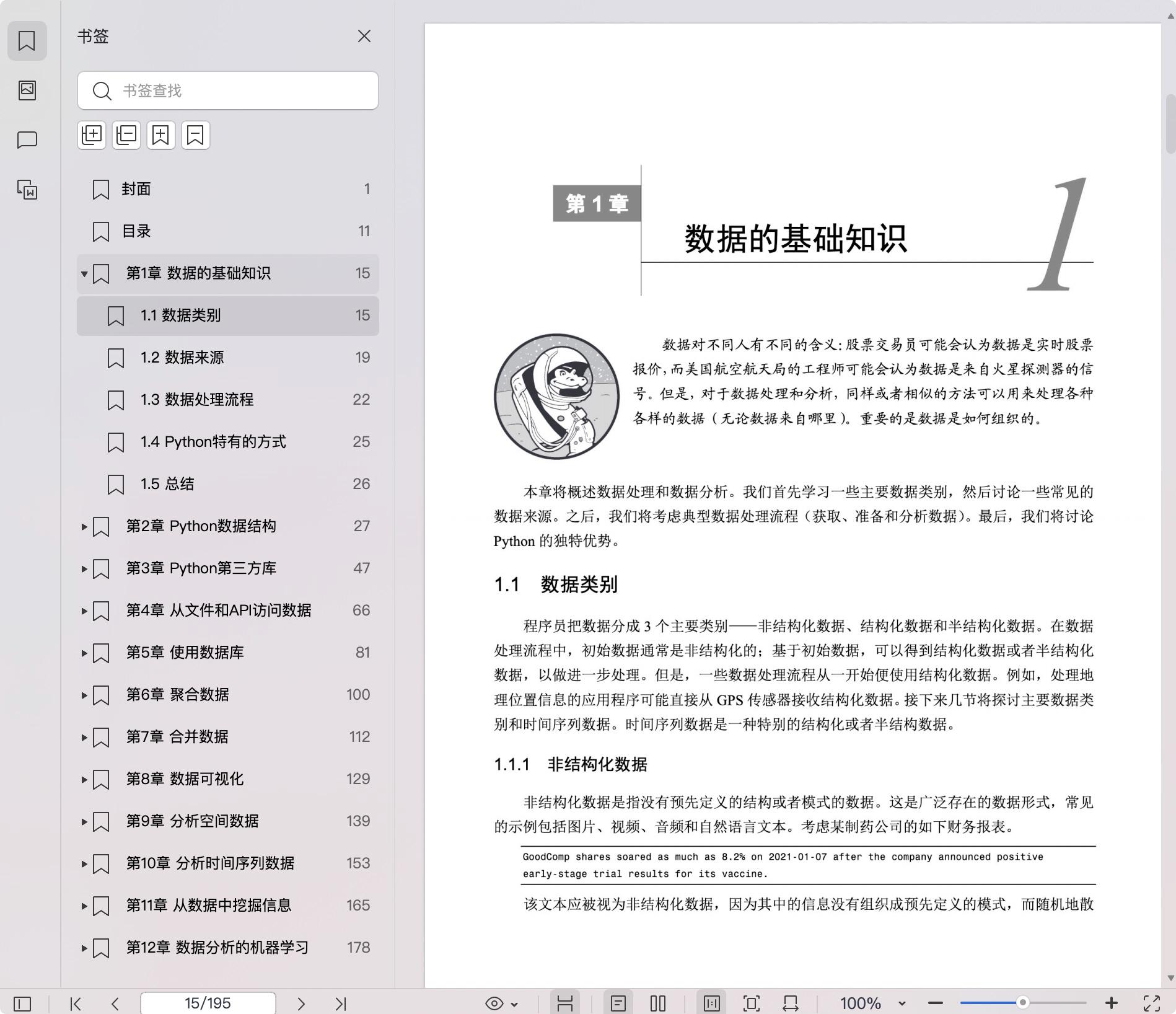Select the 目录 bookmark
Image resolution: width=1176 pixels, height=1014 pixels.
click(228, 231)
